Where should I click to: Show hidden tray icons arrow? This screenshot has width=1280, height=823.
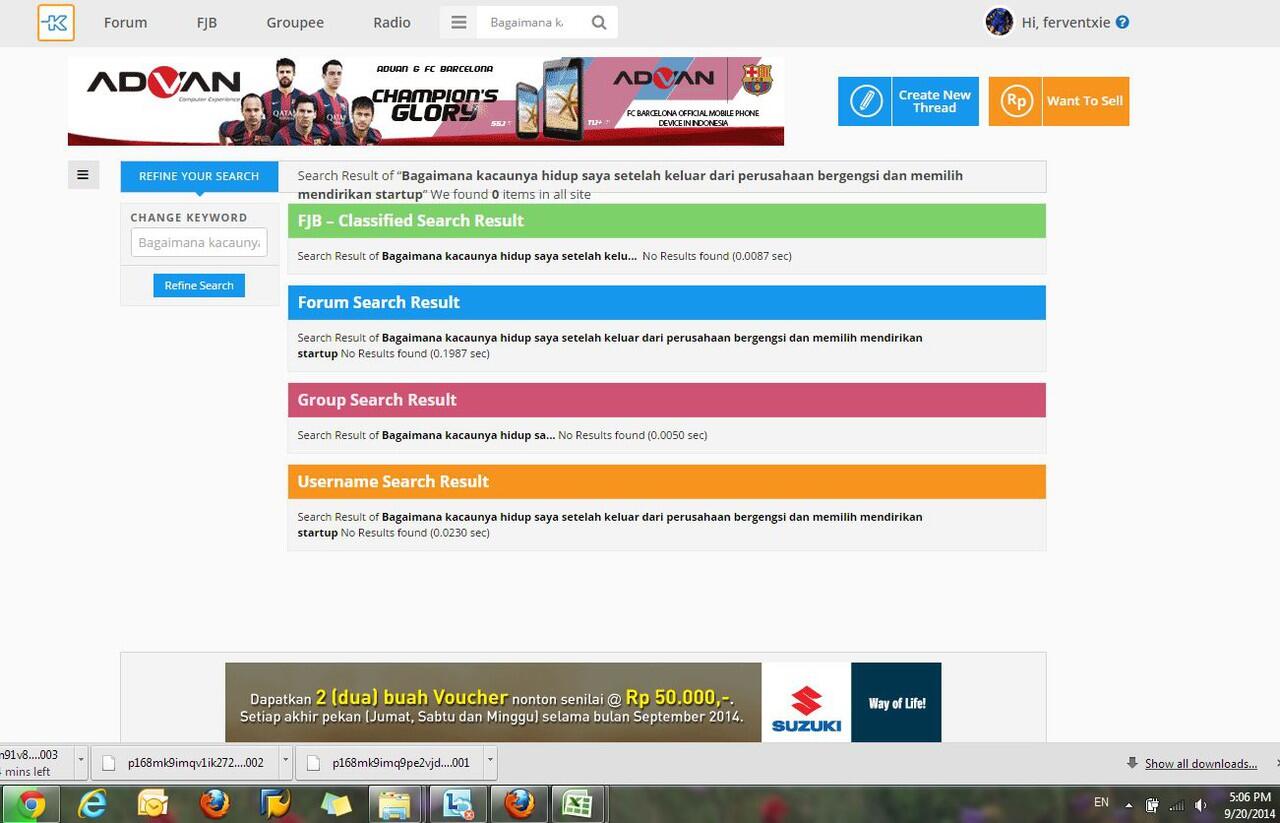(x=1128, y=805)
